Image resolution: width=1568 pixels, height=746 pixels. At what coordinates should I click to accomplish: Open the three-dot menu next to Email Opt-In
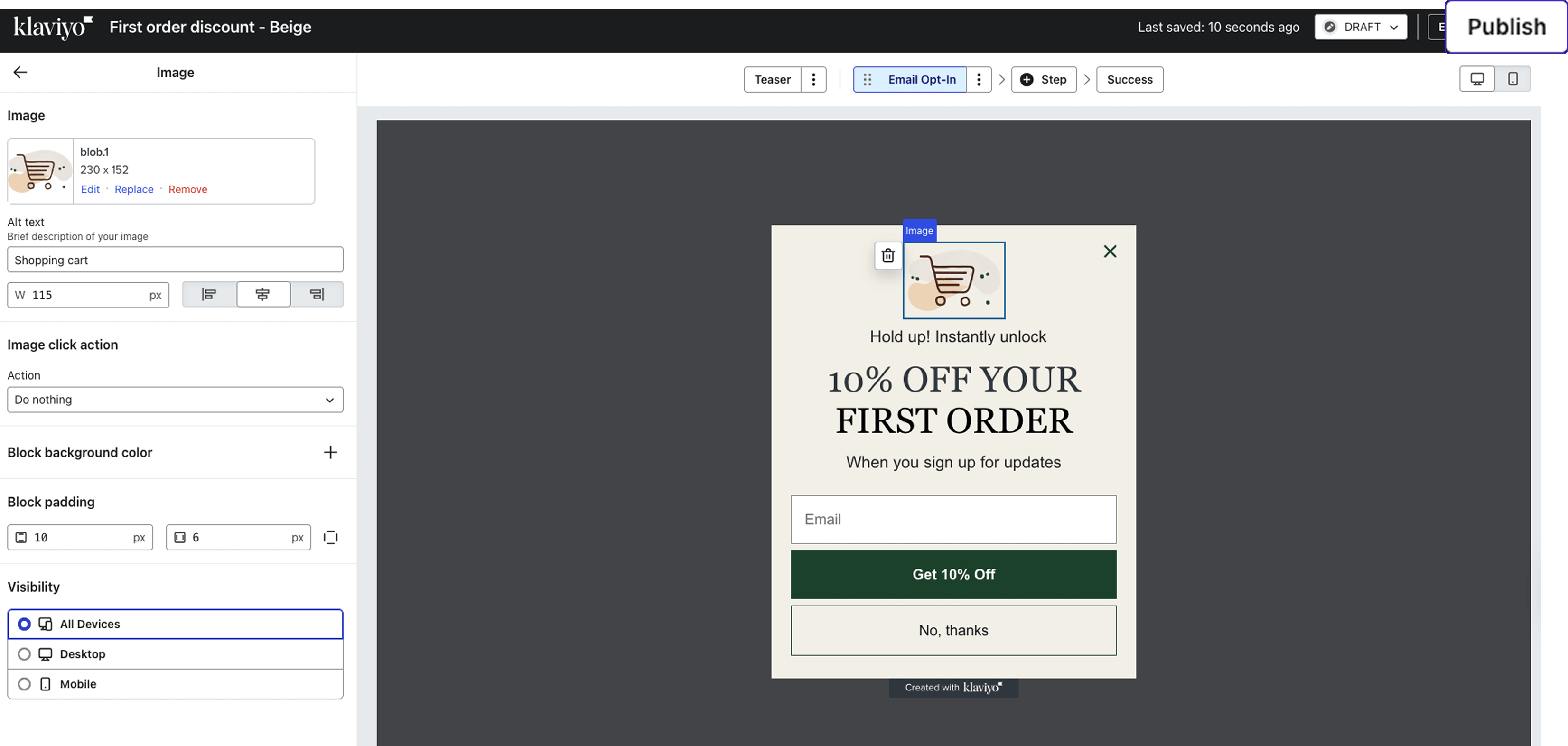[979, 79]
